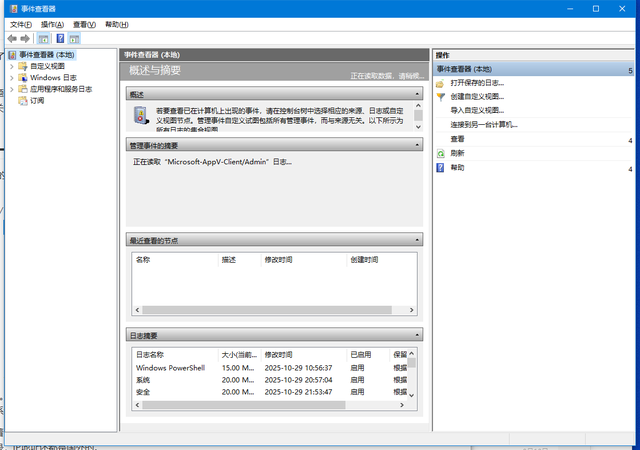Screen dimensions: 640x450
Task: Click the 概述 section down scroll arrow
Action: (418, 127)
